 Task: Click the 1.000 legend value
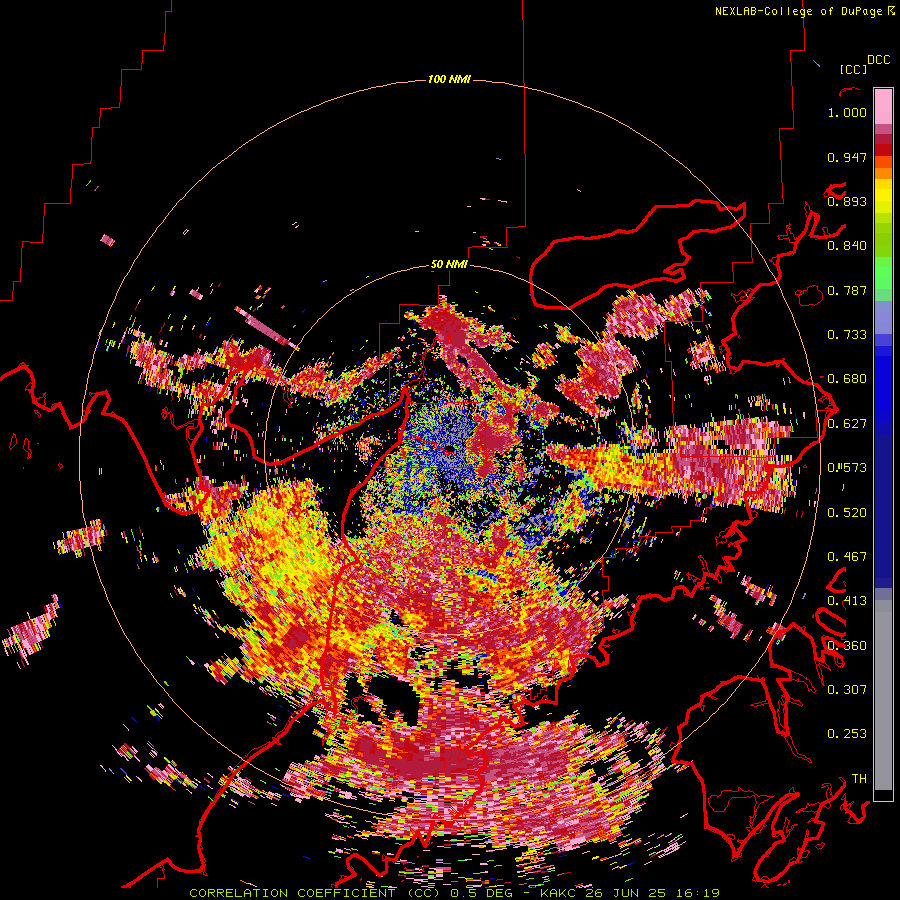click(847, 112)
